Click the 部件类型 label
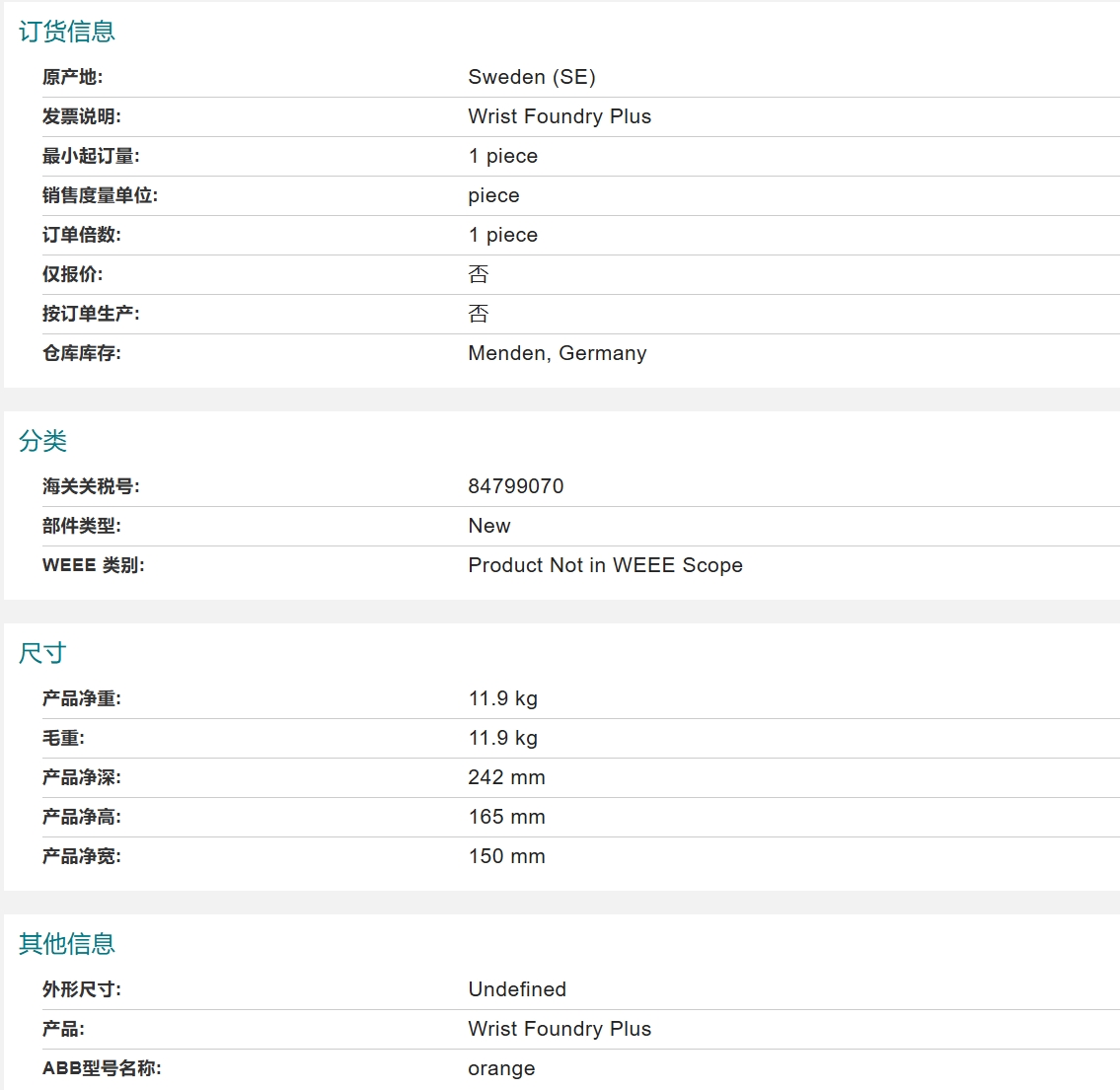1120x1090 pixels. [82, 526]
